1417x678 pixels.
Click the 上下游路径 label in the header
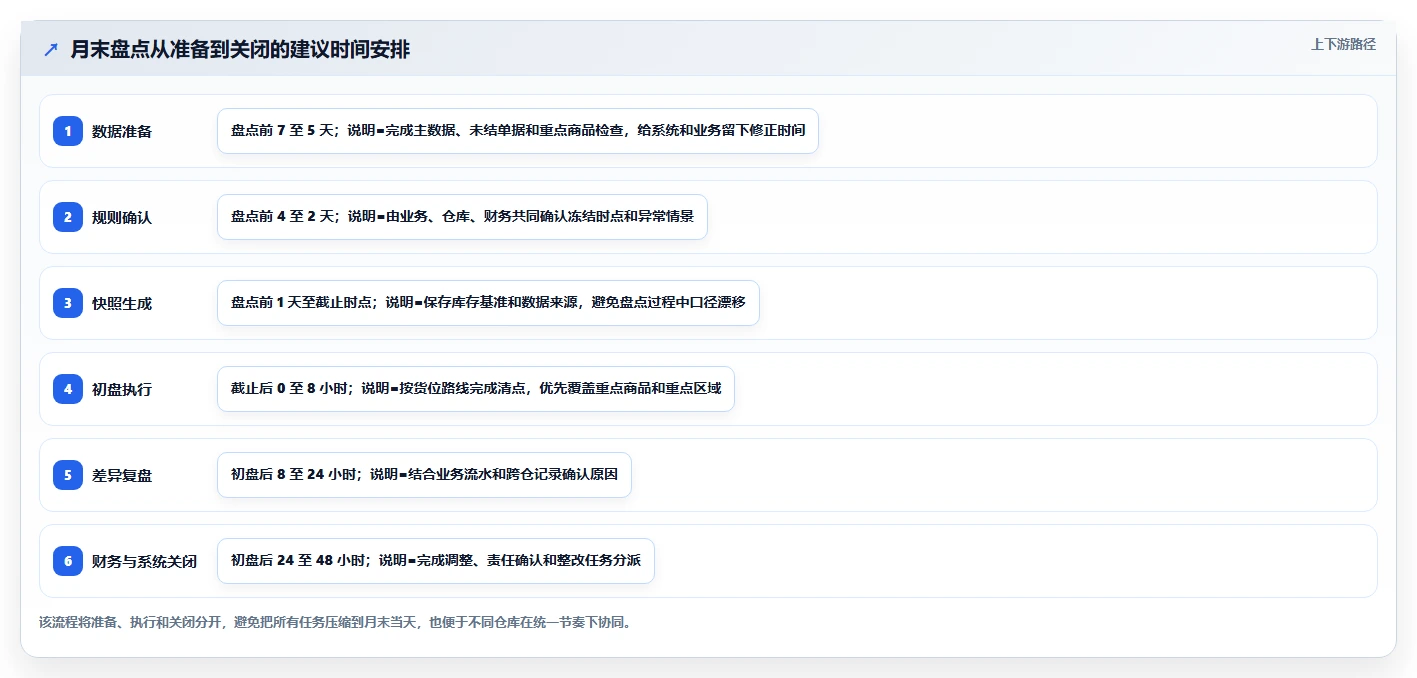pos(1343,44)
